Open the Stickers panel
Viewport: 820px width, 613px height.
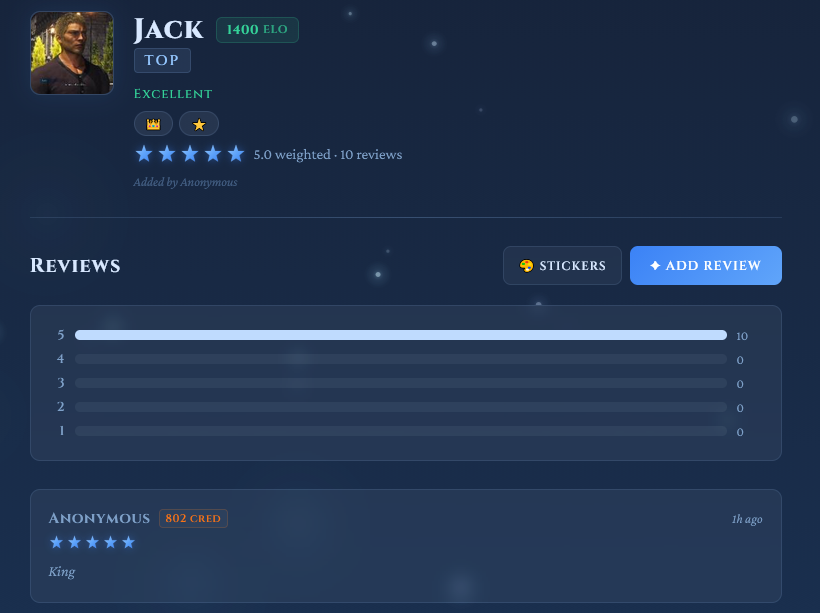(562, 266)
